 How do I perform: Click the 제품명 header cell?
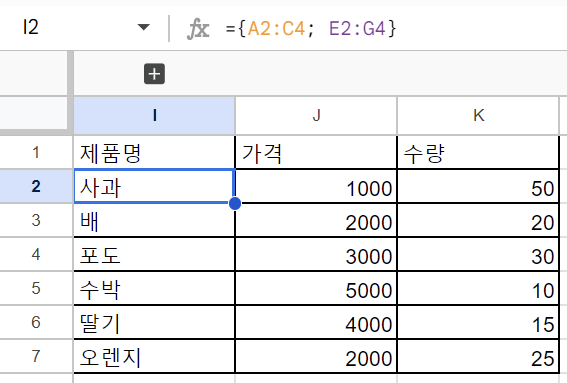[x=154, y=153]
